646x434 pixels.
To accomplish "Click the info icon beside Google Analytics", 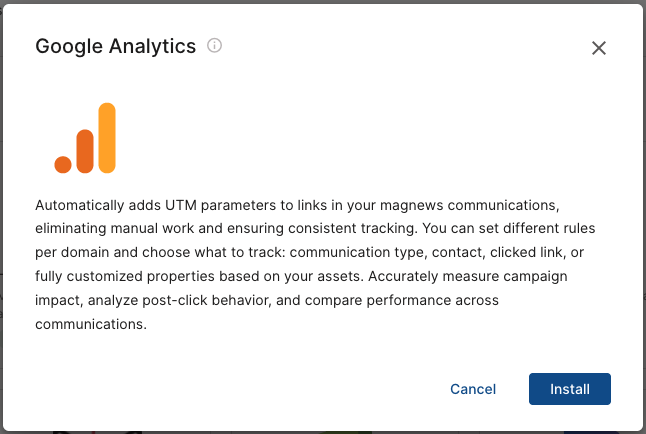I will [x=214, y=45].
